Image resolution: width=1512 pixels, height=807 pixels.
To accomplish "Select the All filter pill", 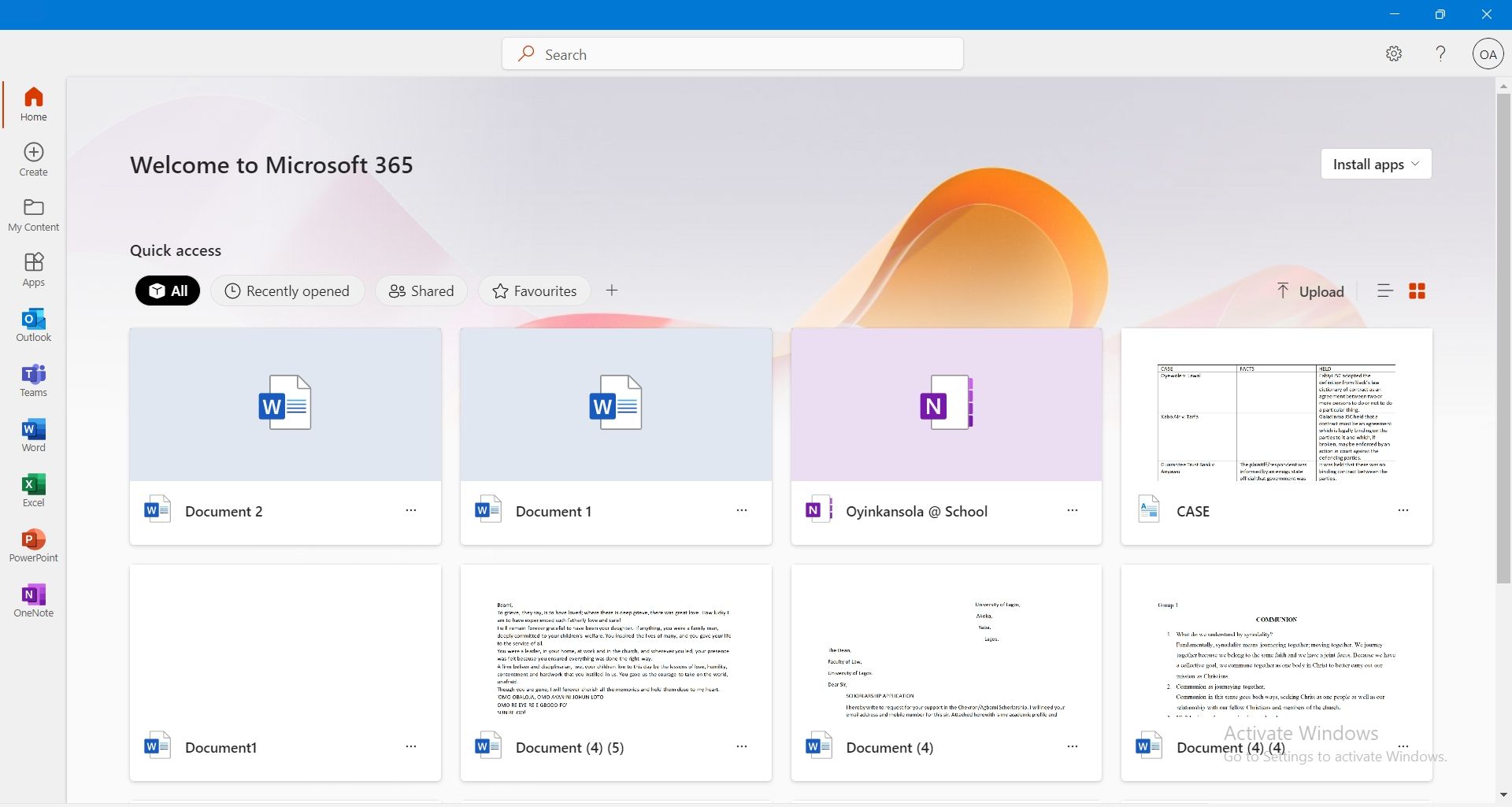I will (x=168, y=291).
